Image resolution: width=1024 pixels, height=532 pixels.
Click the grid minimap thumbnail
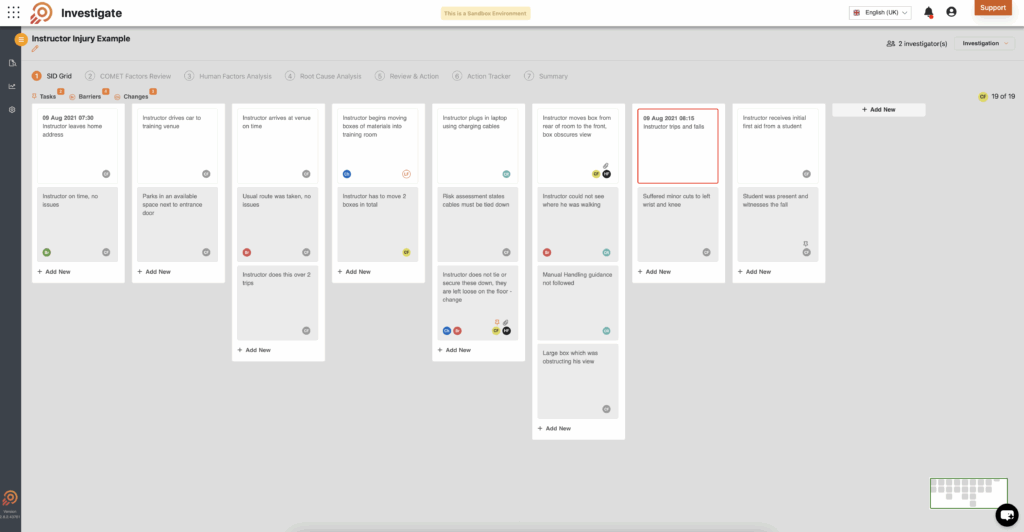coord(968,492)
